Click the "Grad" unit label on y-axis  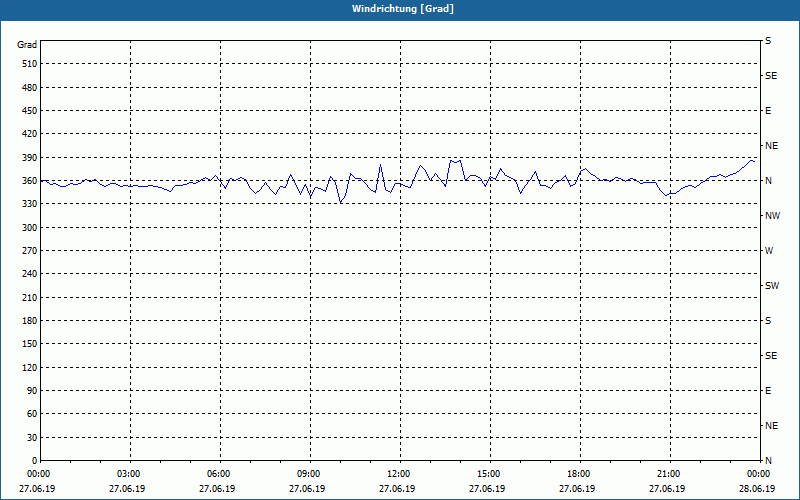click(27, 45)
